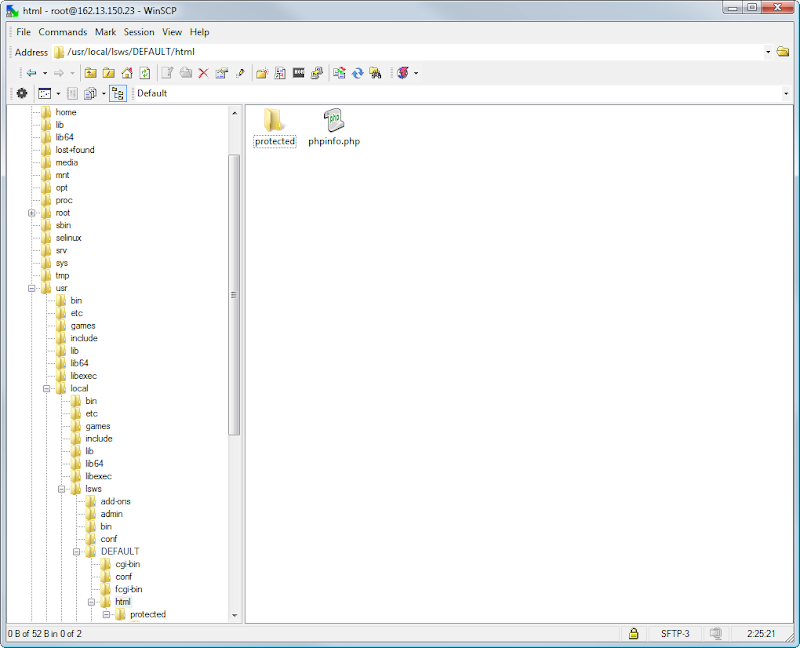Collapse the DEFAULT folder tree node
Screen dimensions: 800x648
click(x=77, y=552)
